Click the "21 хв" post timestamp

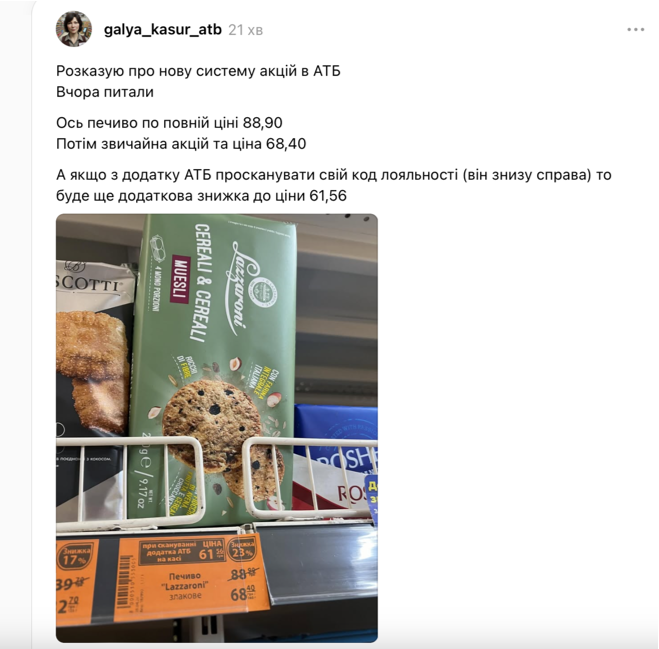pyautogui.click(x=245, y=30)
